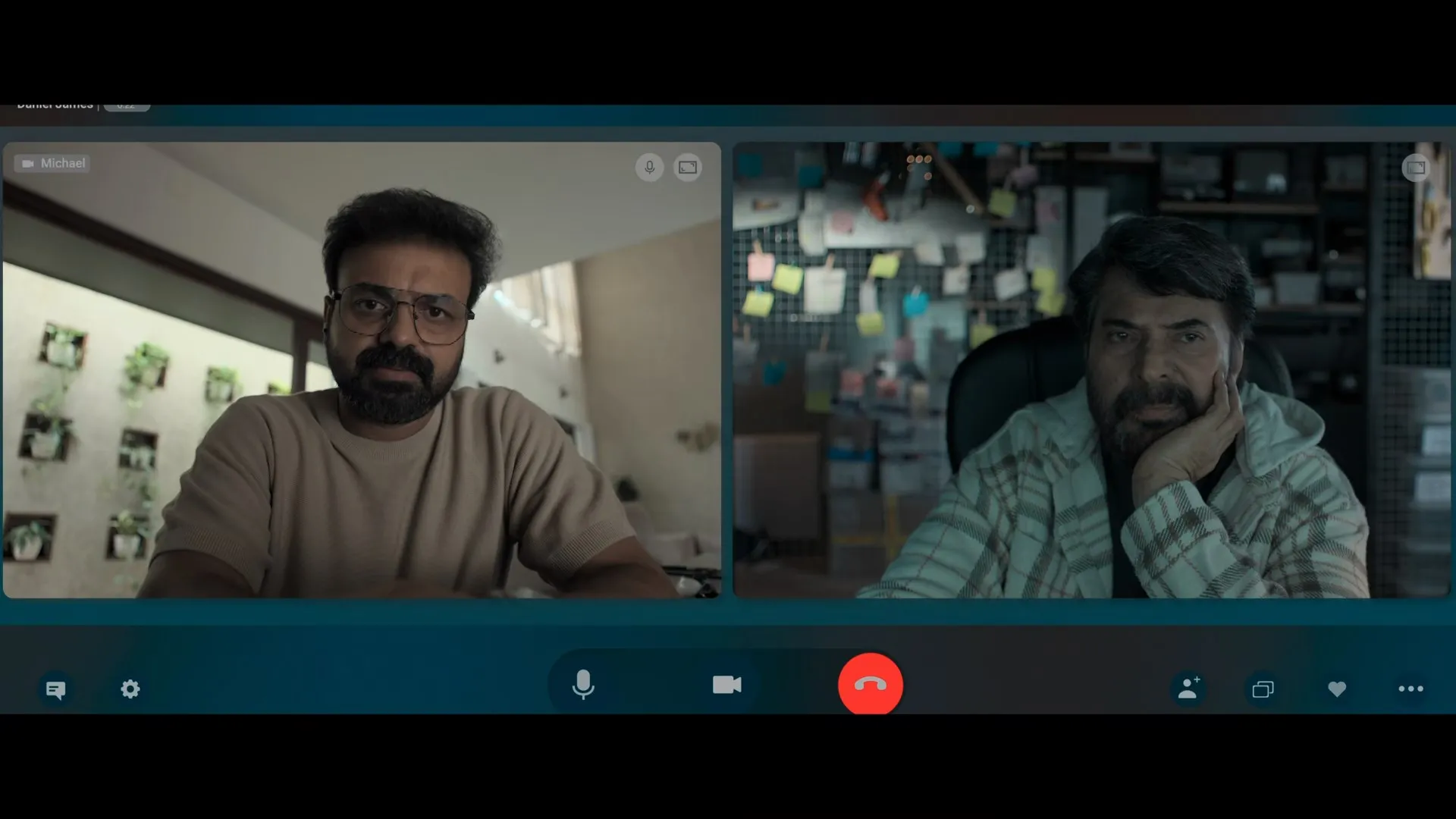
Task: Open the chat messages panel
Action: 55,689
